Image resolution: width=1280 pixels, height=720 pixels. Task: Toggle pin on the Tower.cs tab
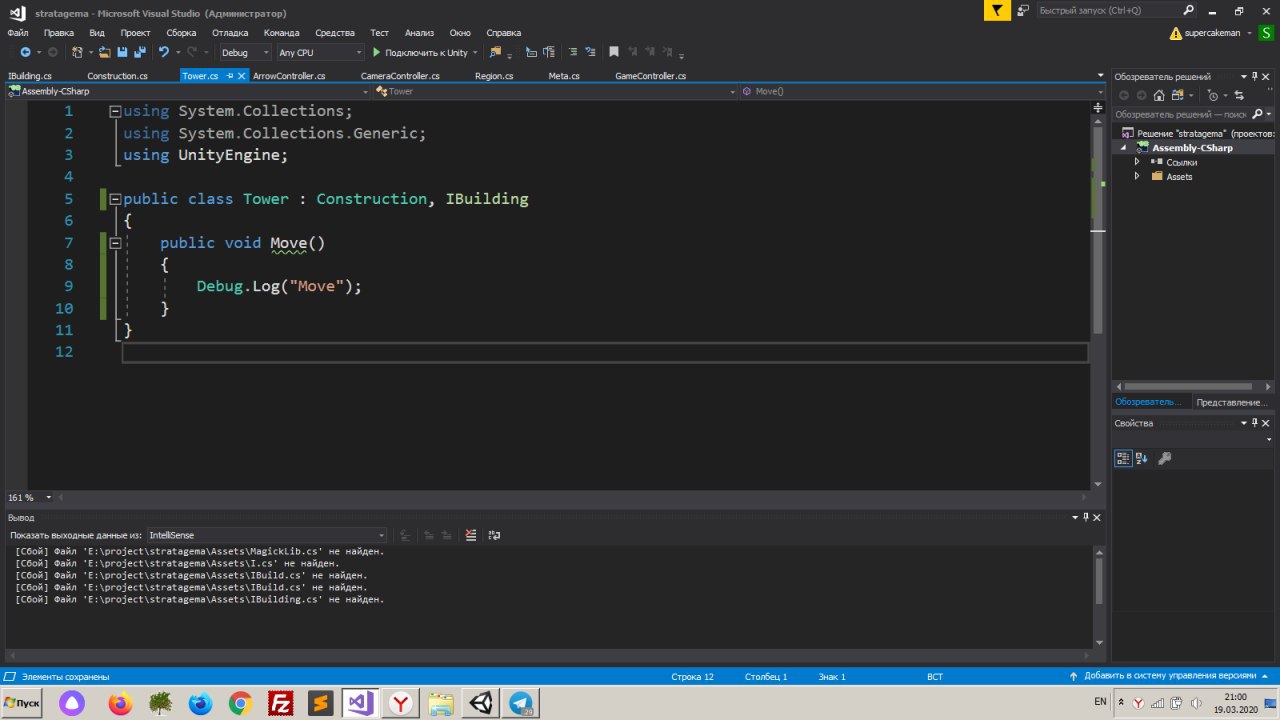230,76
